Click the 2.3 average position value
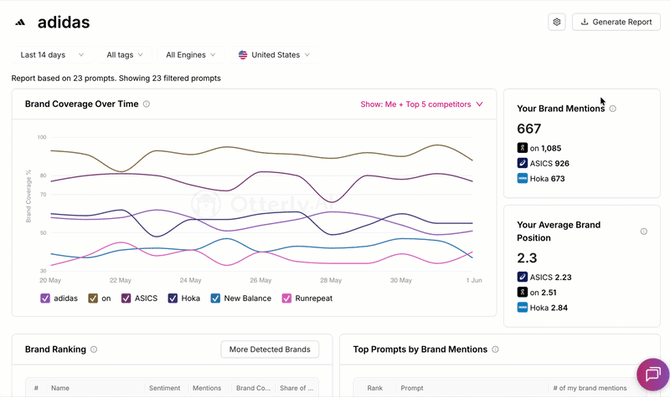Screen dimensions: 670x397 [x=527, y=258]
